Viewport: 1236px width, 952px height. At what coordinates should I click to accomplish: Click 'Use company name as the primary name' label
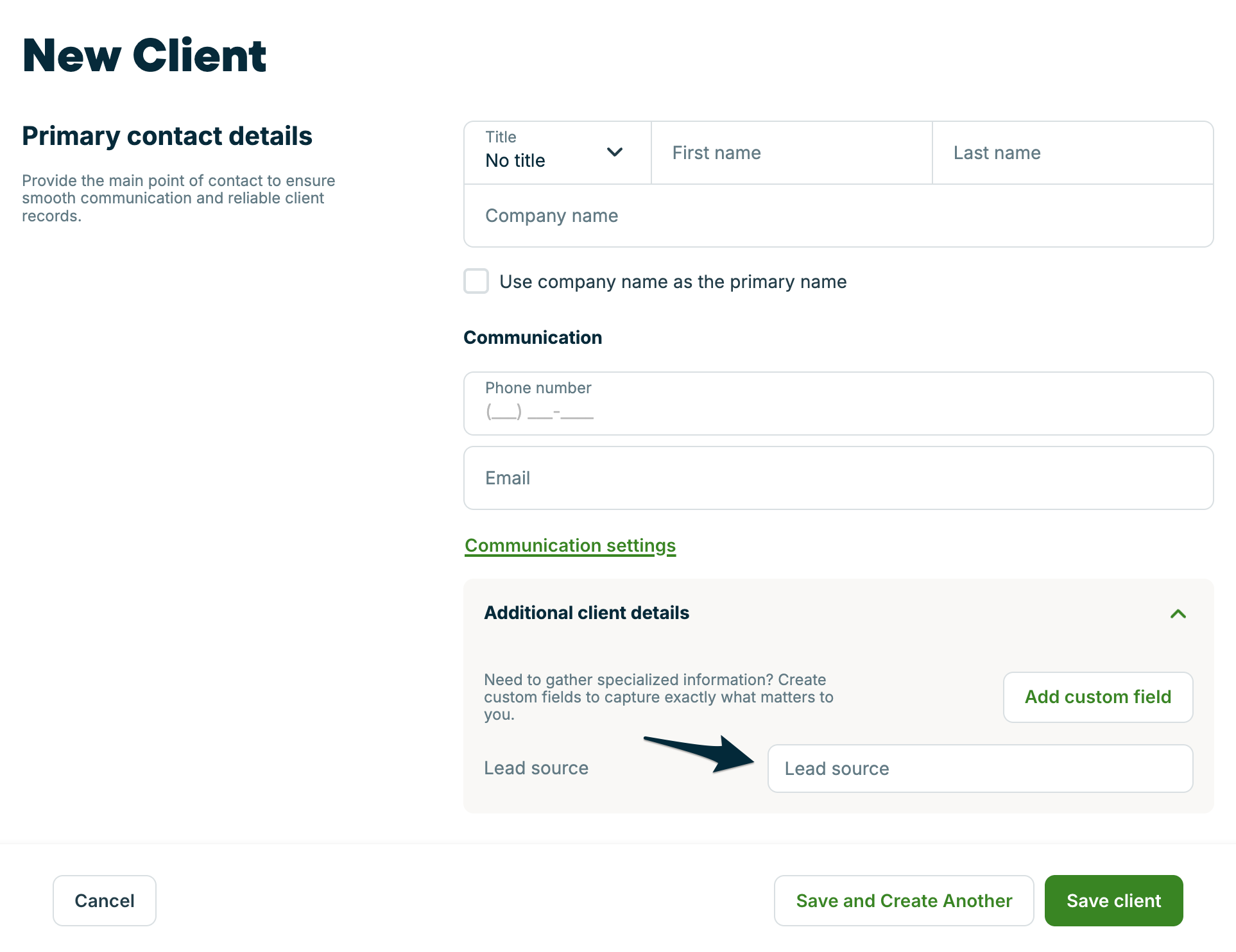pyautogui.click(x=673, y=282)
